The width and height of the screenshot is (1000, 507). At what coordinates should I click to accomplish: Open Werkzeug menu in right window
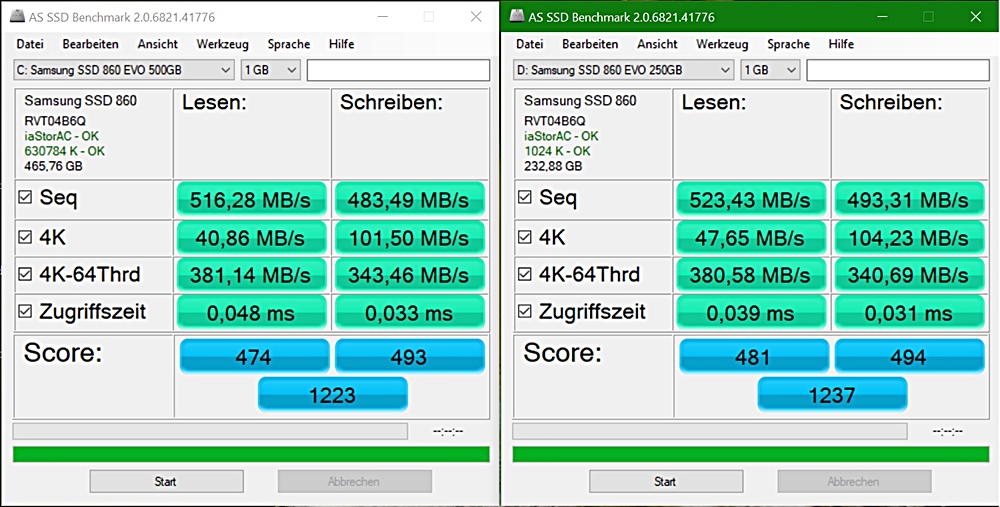pyautogui.click(x=722, y=44)
